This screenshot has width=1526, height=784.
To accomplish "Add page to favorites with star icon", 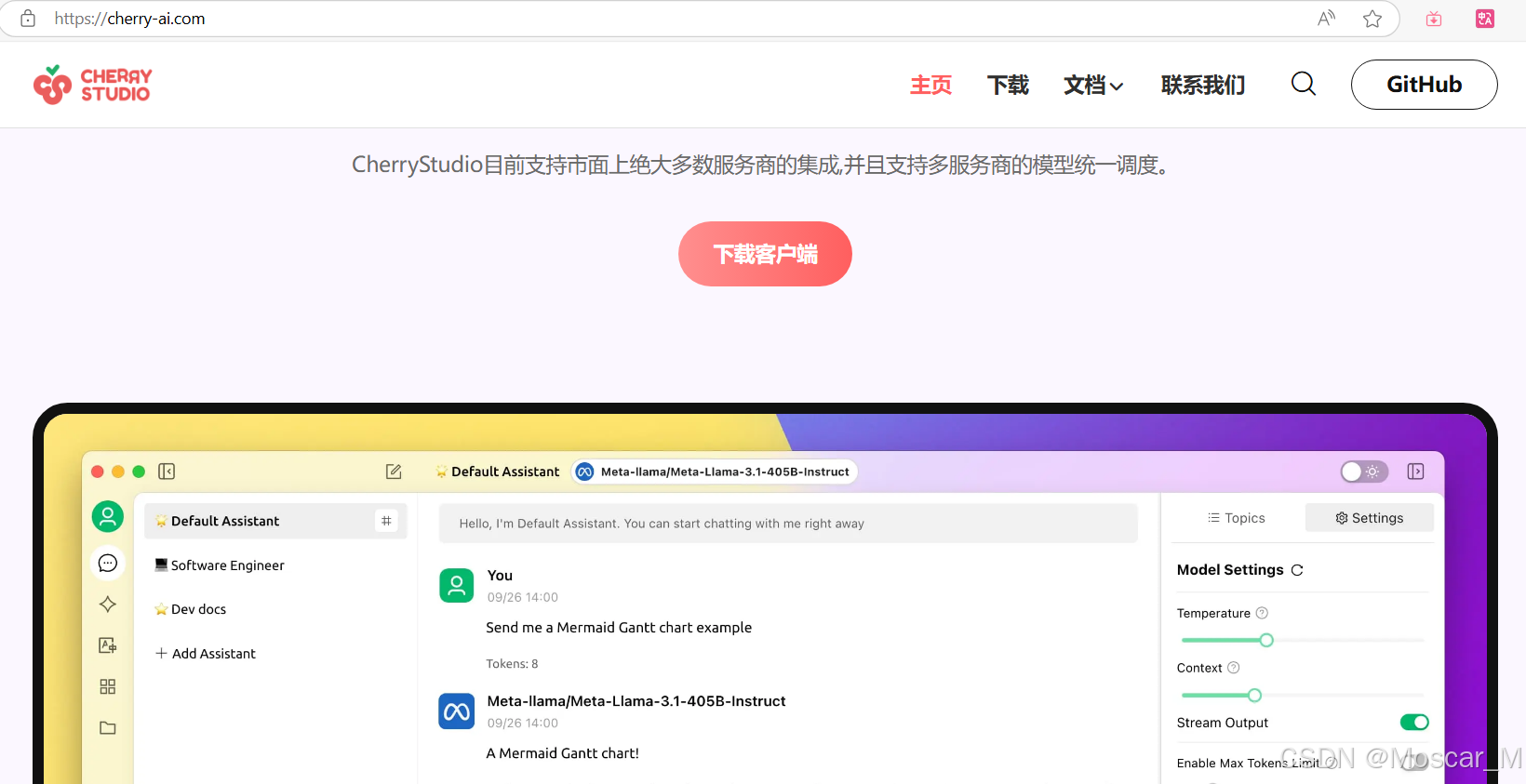I will click(1372, 19).
